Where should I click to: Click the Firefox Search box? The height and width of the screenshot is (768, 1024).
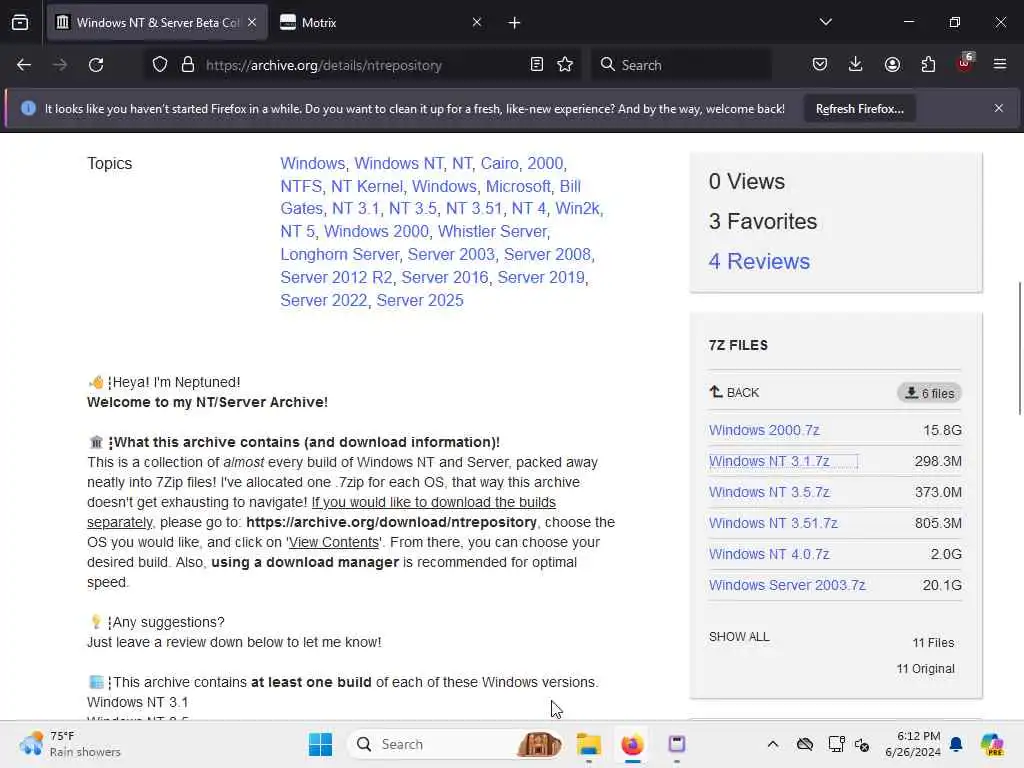point(682,65)
